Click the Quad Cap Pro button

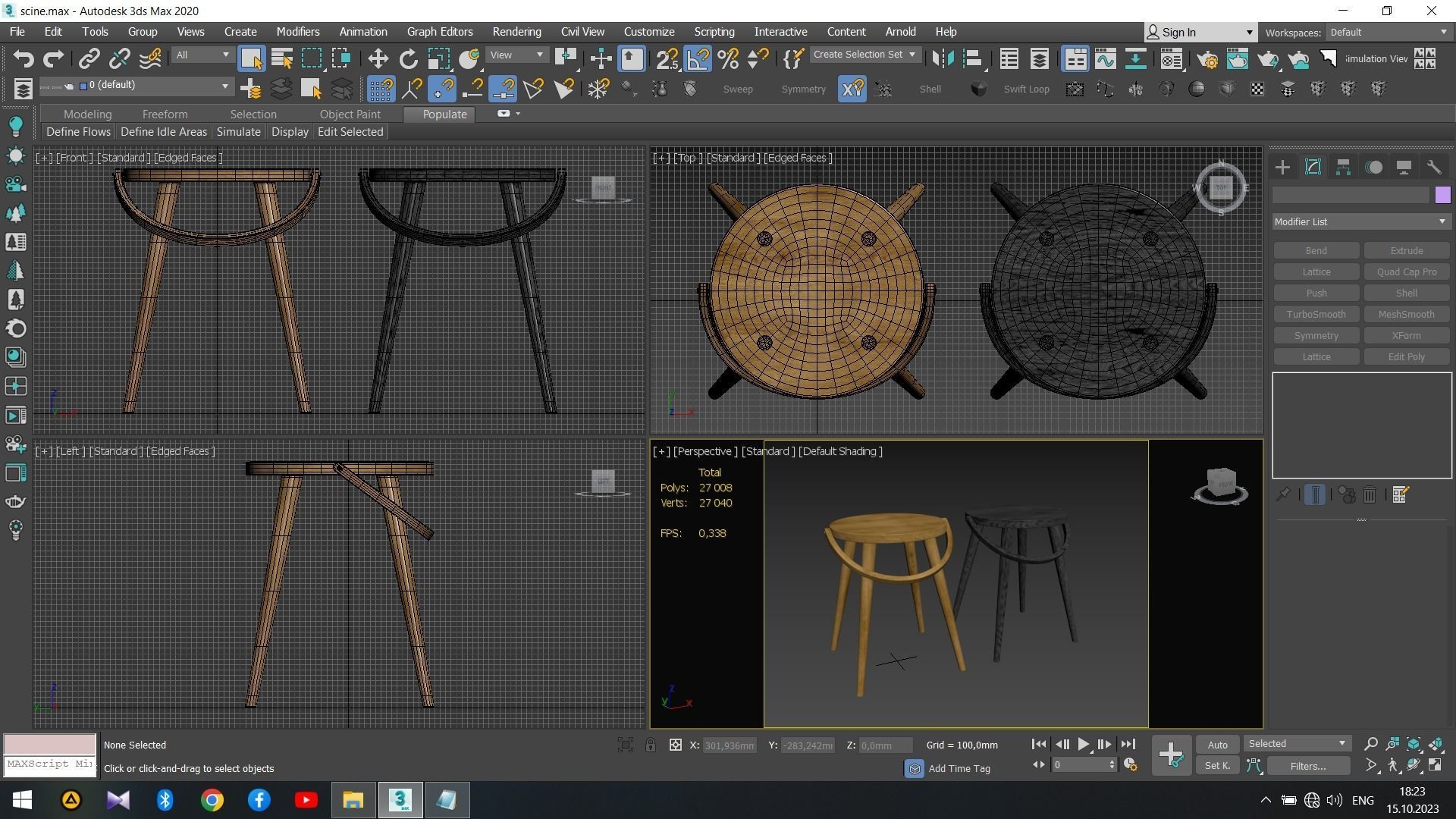(1406, 272)
